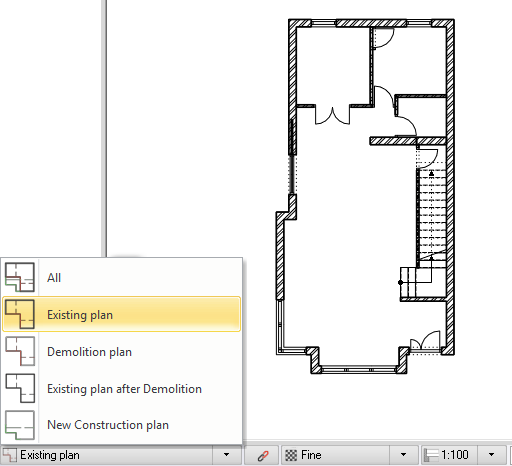Click the checkered Fine detail icon

coord(291,455)
